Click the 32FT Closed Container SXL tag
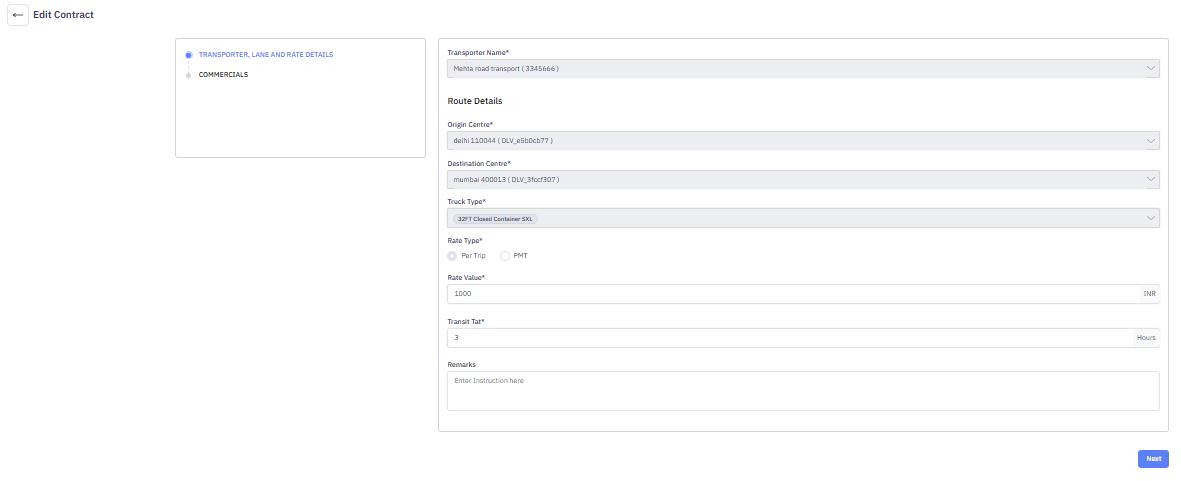1181x481 pixels. click(495, 219)
